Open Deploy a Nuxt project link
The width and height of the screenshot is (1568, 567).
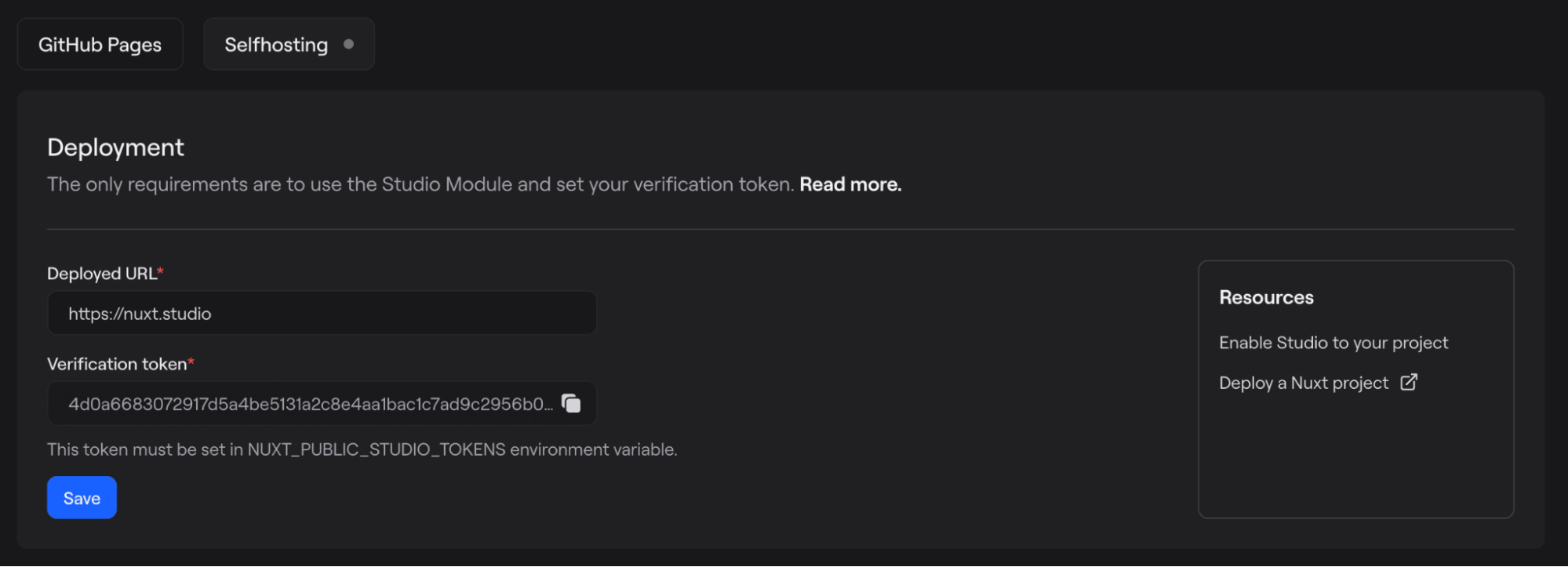click(1304, 383)
